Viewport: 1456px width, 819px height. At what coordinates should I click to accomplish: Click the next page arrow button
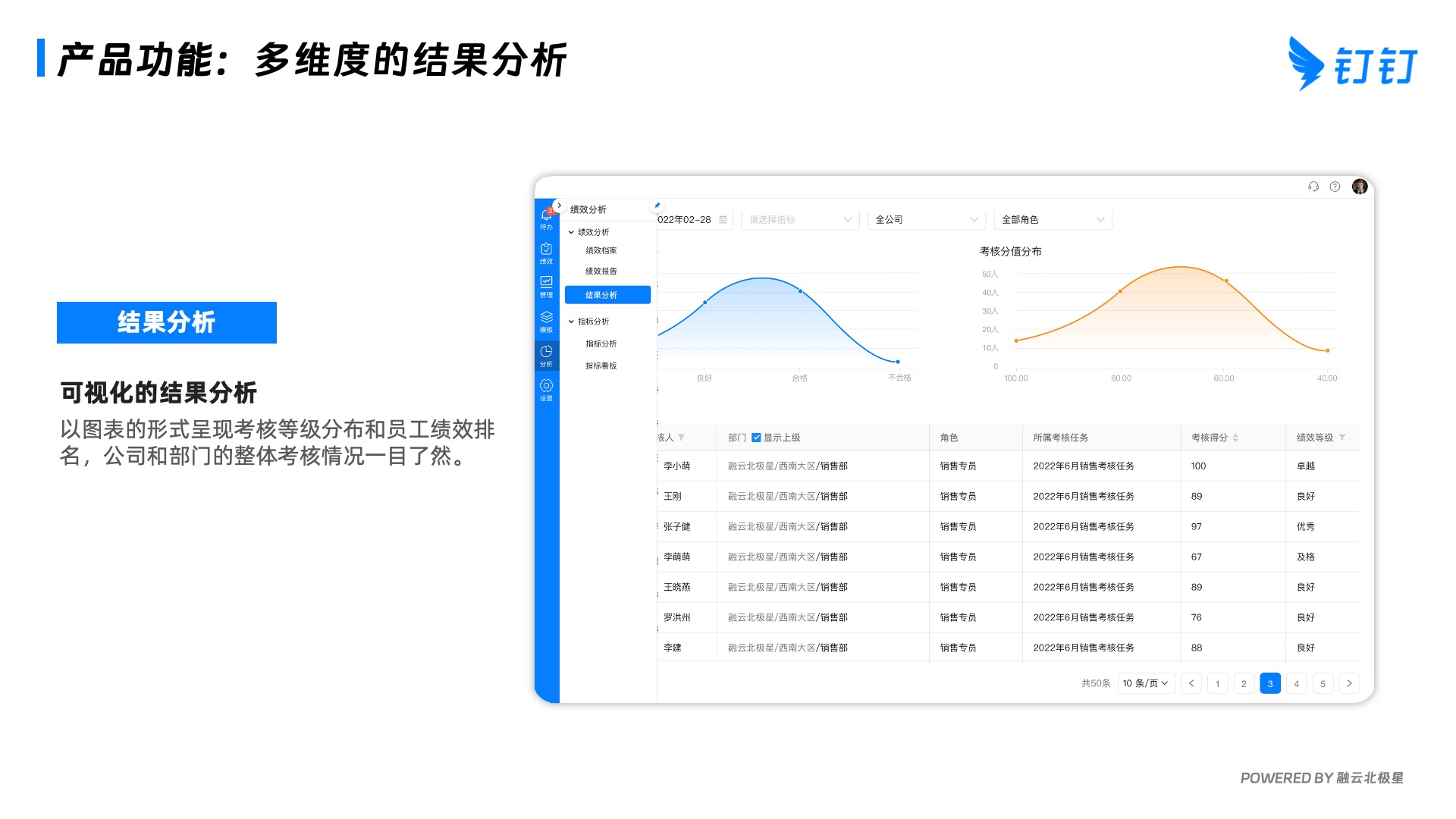[x=1349, y=683]
